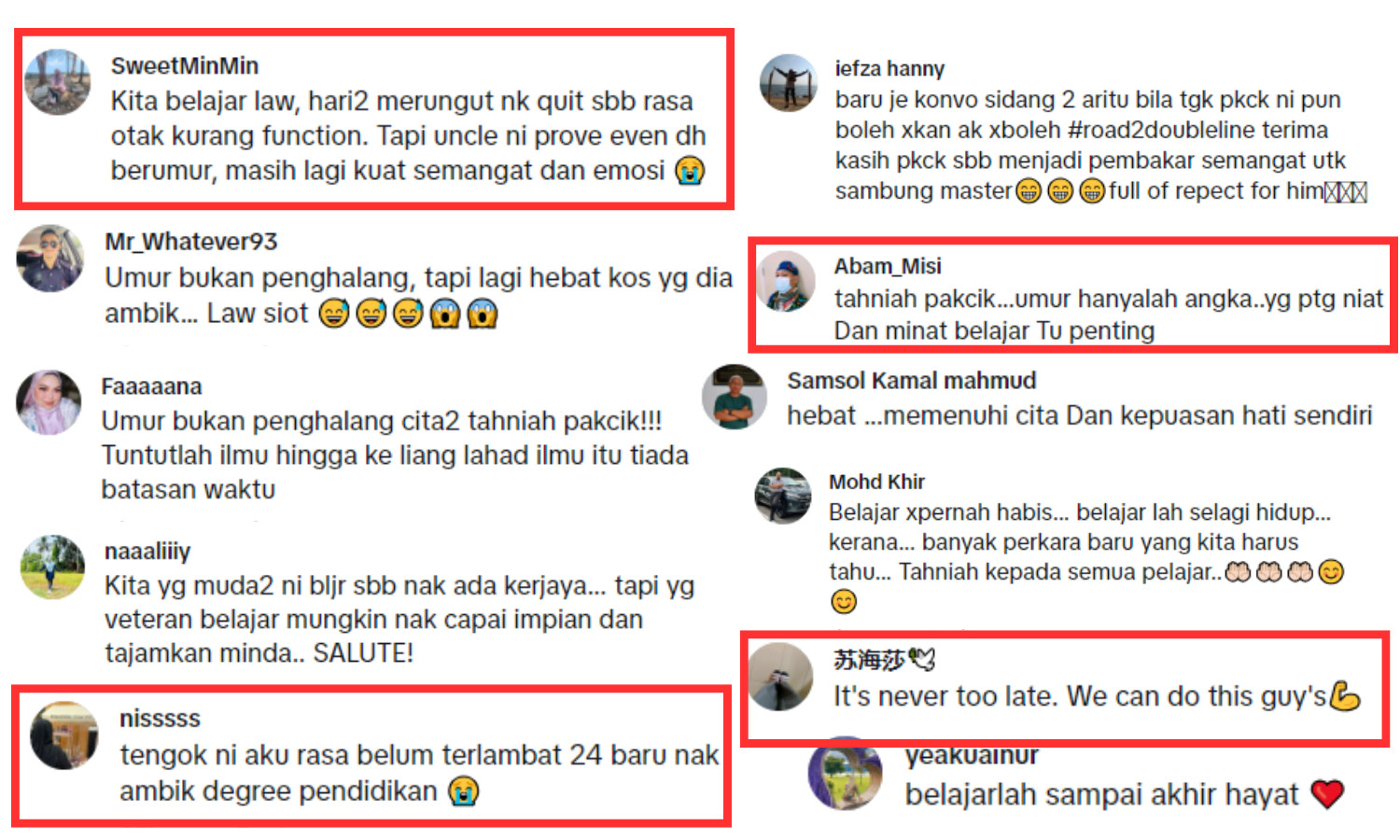Screen dimensions: 1400x840
Task: Open naaaliiiy's profile picture
Action: click(53, 567)
